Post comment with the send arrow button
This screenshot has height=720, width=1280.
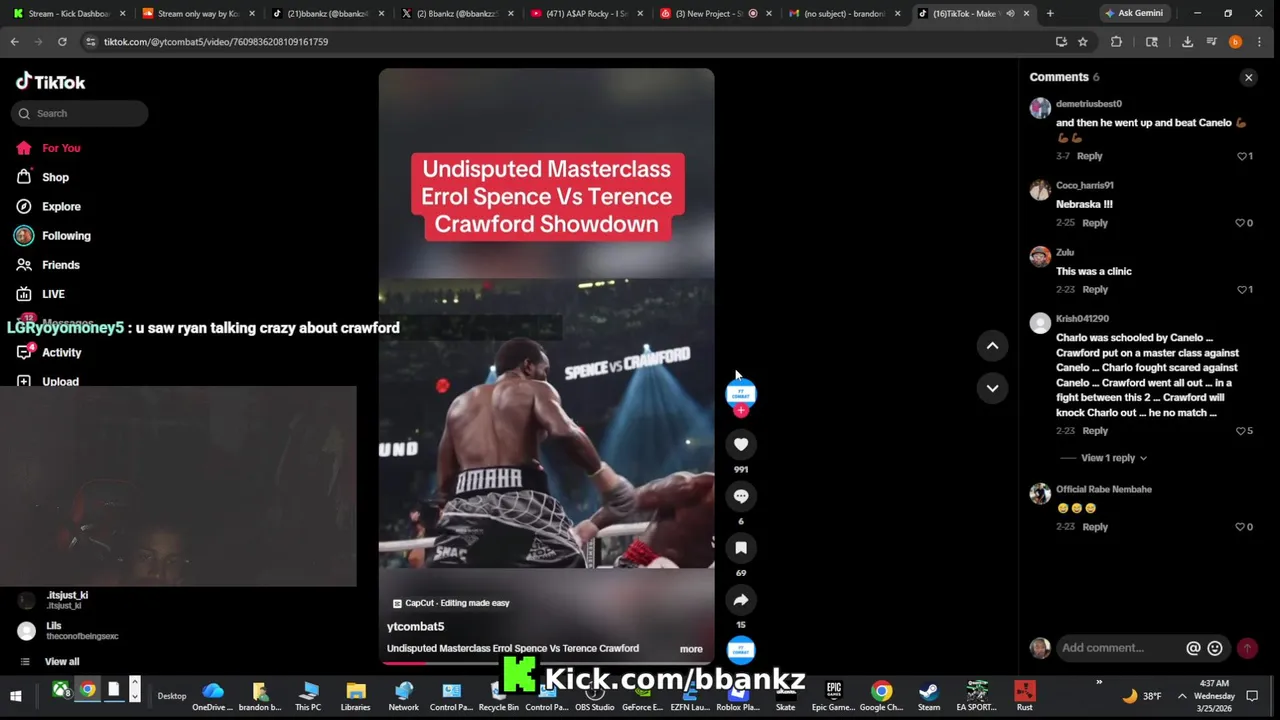click(1247, 648)
